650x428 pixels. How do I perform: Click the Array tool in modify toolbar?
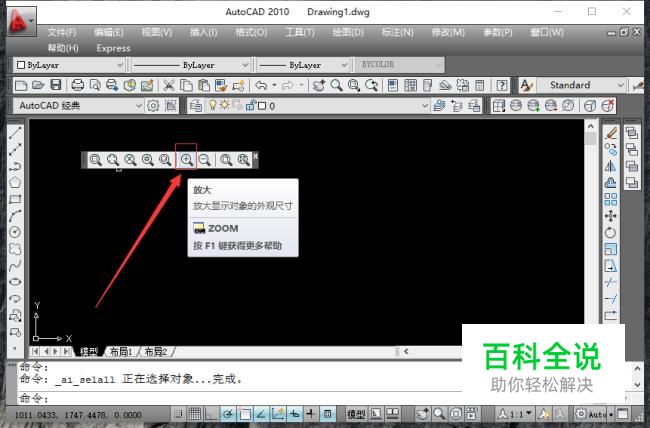coord(611,199)
